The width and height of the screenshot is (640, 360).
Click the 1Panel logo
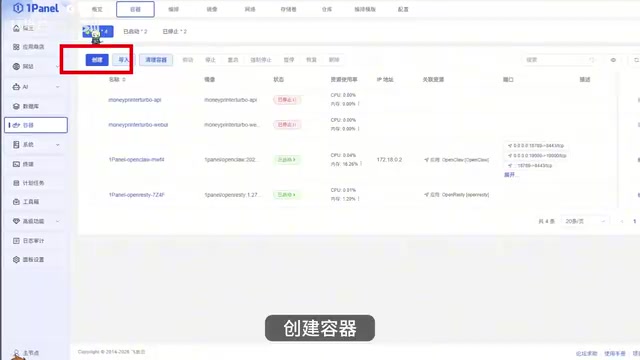[x=36, y=8]
